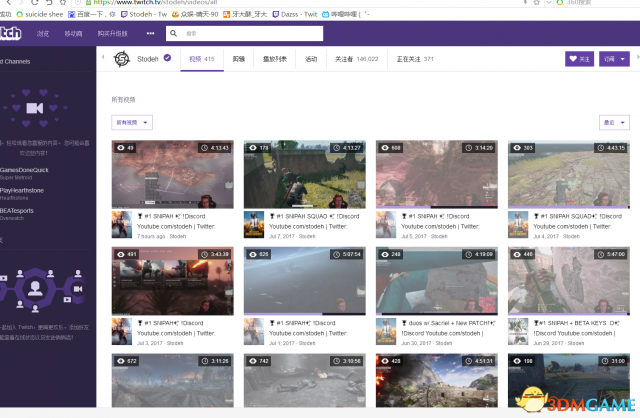Click the second Twitch navbar menu item

73,33
